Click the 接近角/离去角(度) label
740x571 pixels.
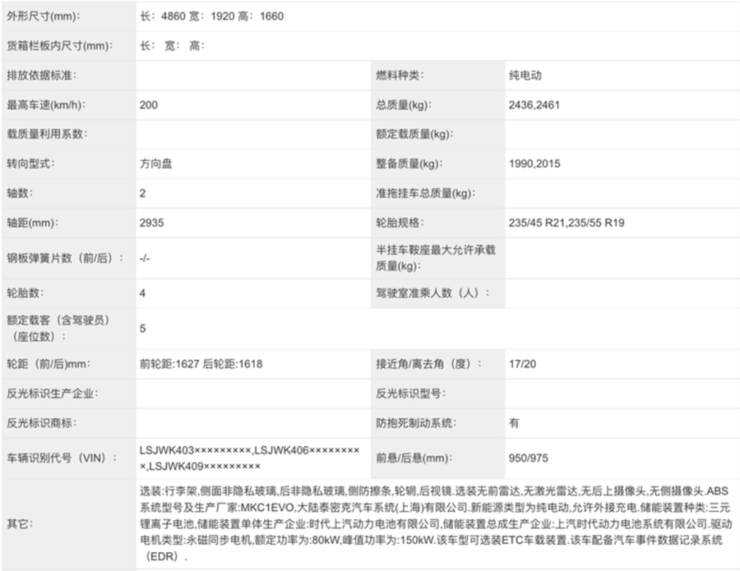pos(429,364)
